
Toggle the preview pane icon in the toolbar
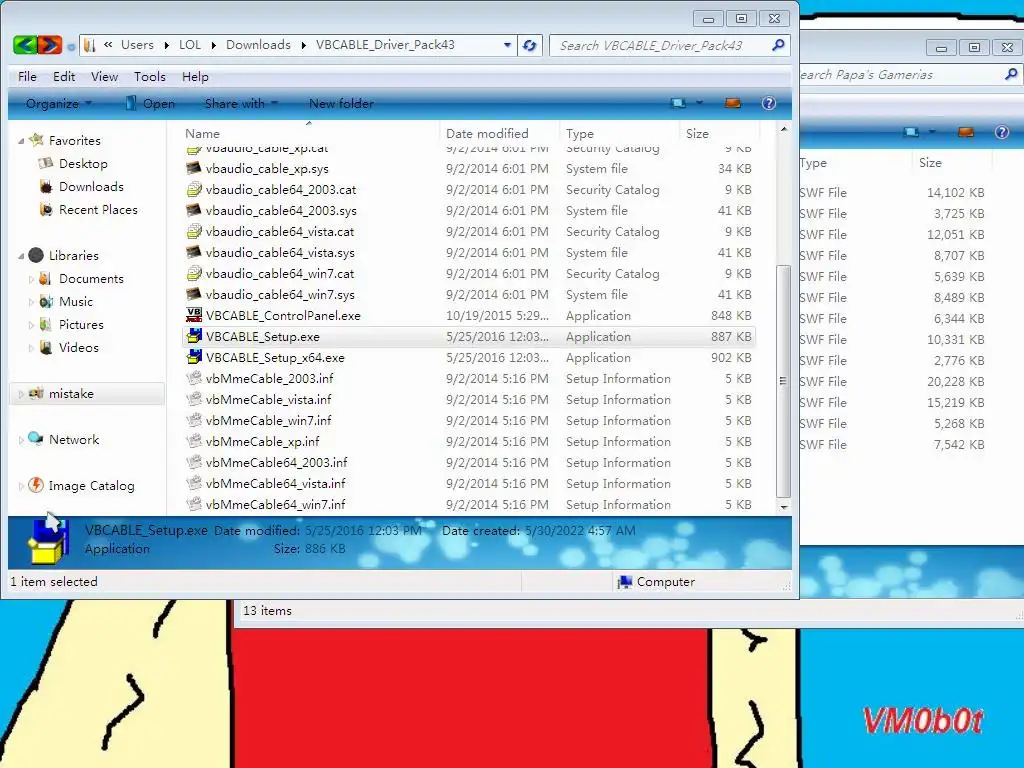[x=732, y=103]
